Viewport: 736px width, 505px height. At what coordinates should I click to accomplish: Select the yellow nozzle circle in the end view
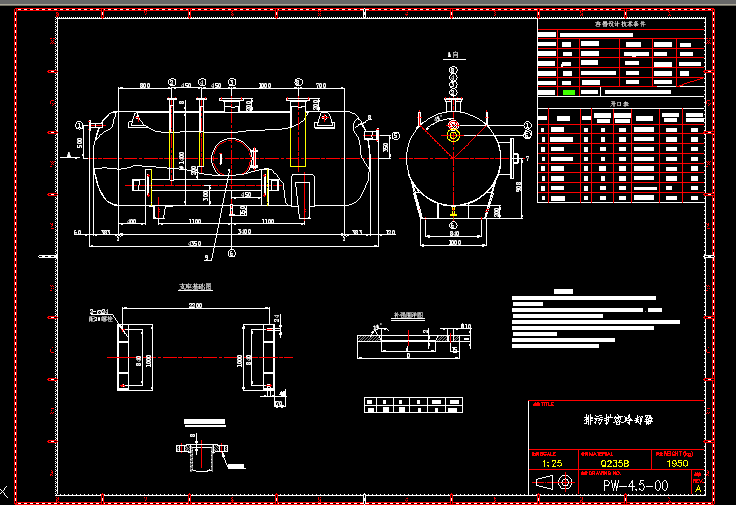tap(453, 133)
